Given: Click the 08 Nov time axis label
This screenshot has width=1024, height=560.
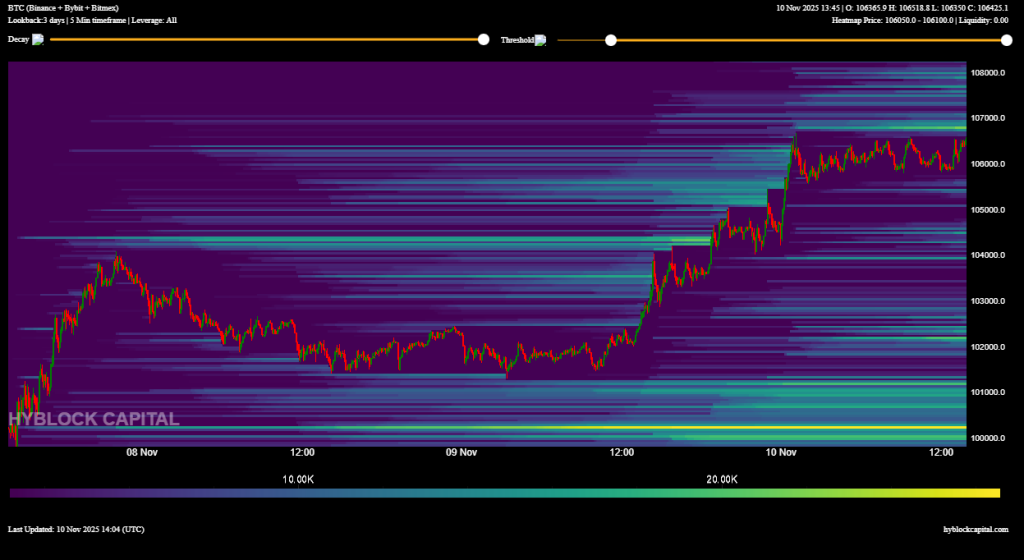Looking at the screenshot, I should tap(142, 452).
